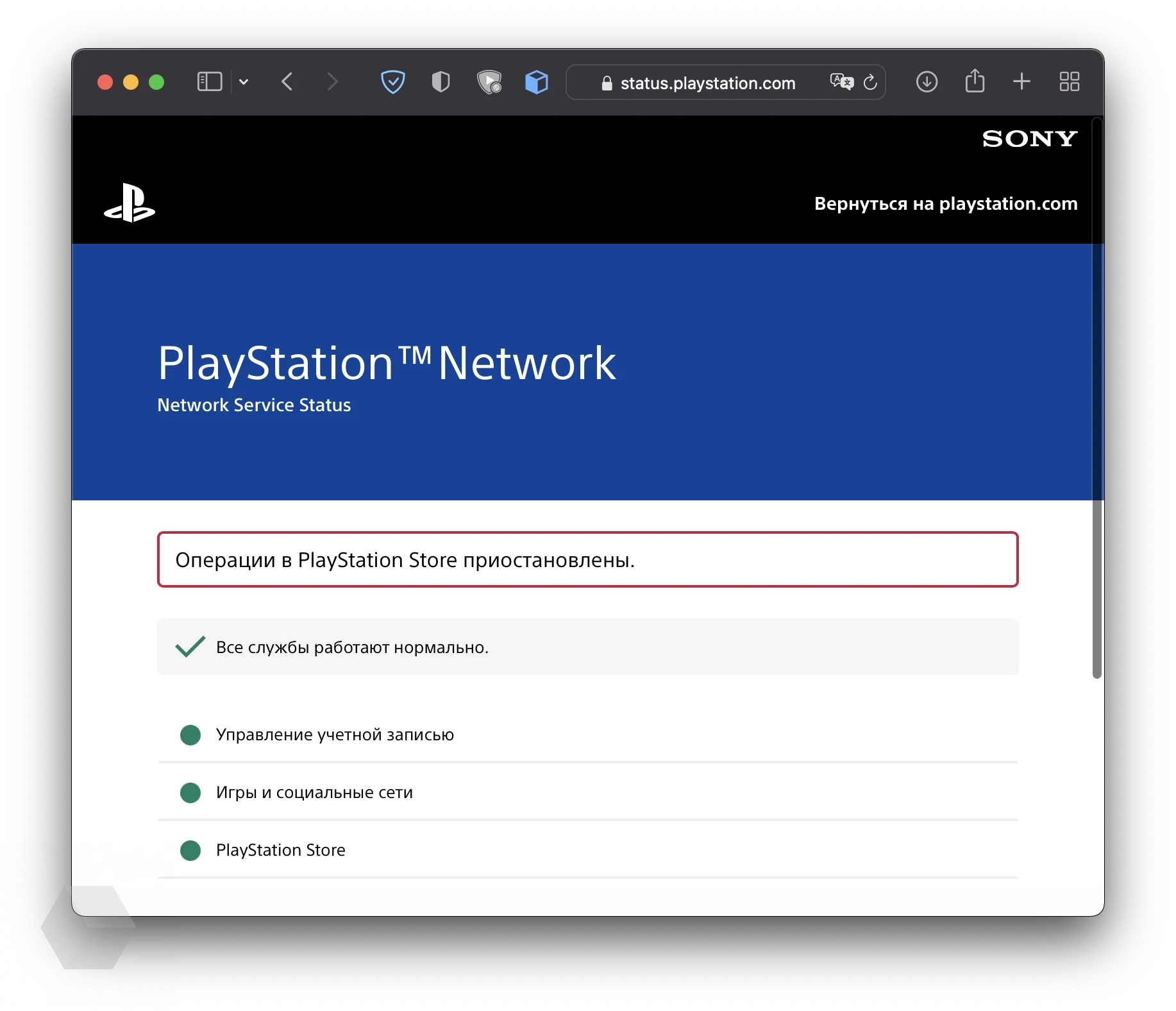Image resolution: width=1176 pixels, height=1011 pixels.
Task: Select the PlayStation Store operations suspended notice
Action: point(588,559)
